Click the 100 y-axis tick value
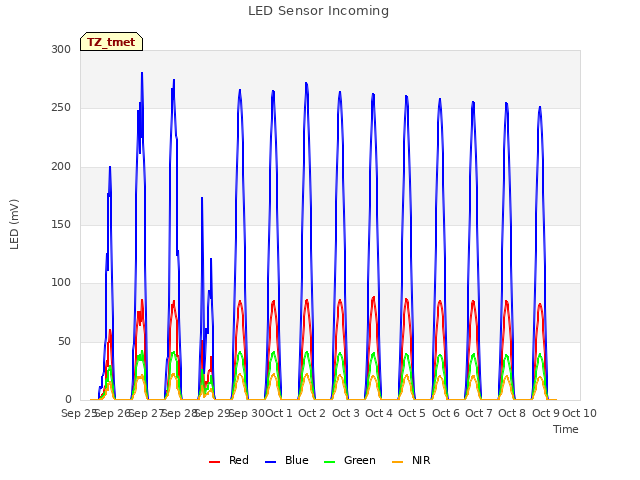The image size is (640, 480). pos(61,282)
